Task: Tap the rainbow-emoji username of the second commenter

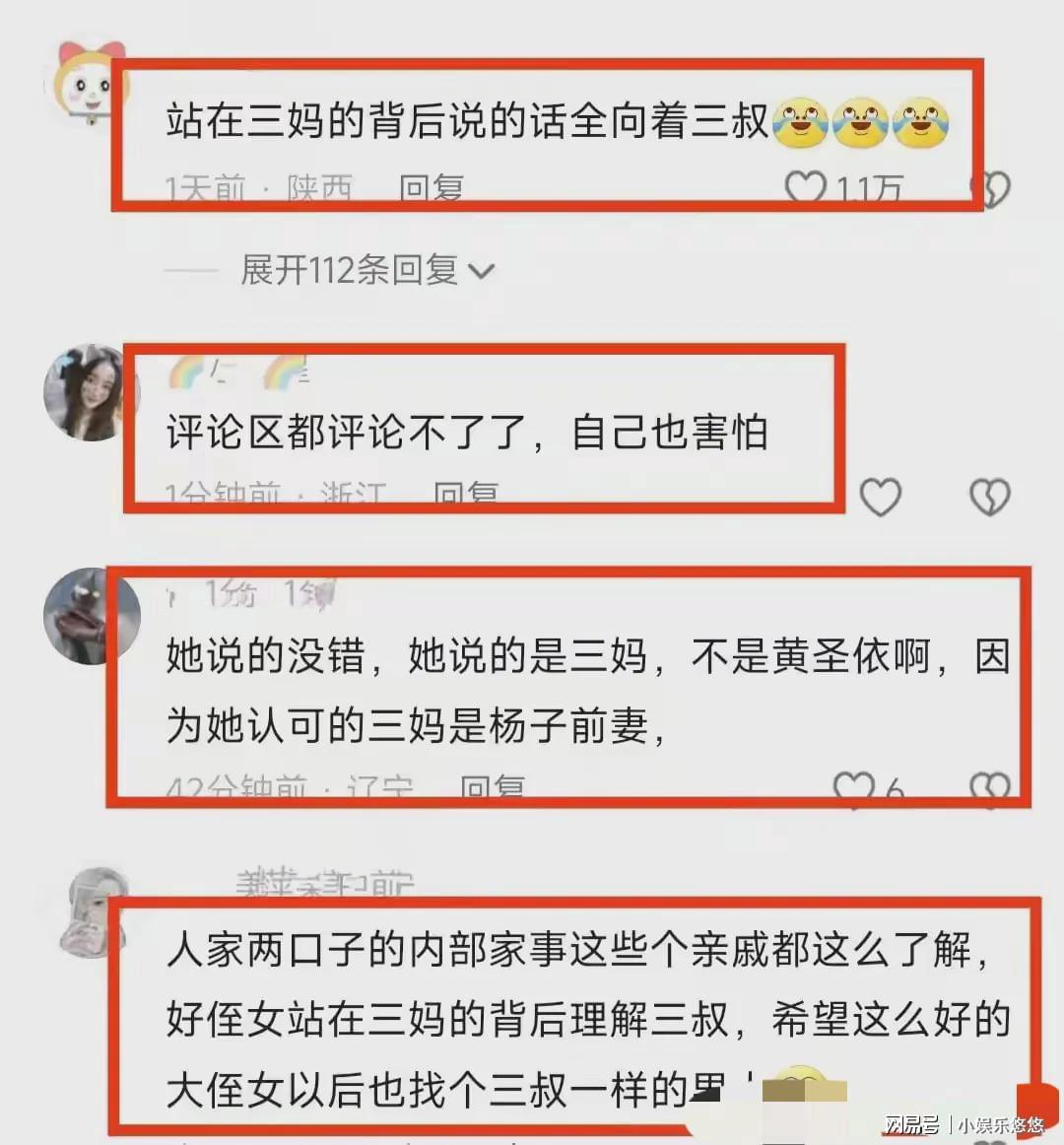Action: click(239, 373)
